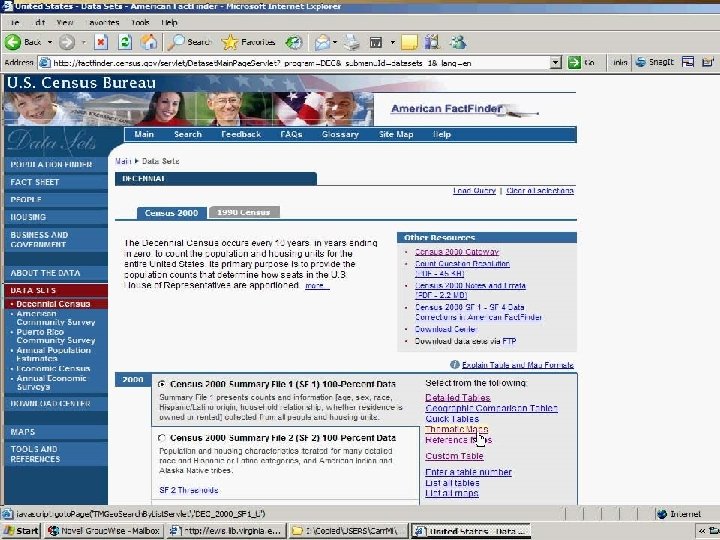Click the Mail envelope icon

(x=322, y=43)
